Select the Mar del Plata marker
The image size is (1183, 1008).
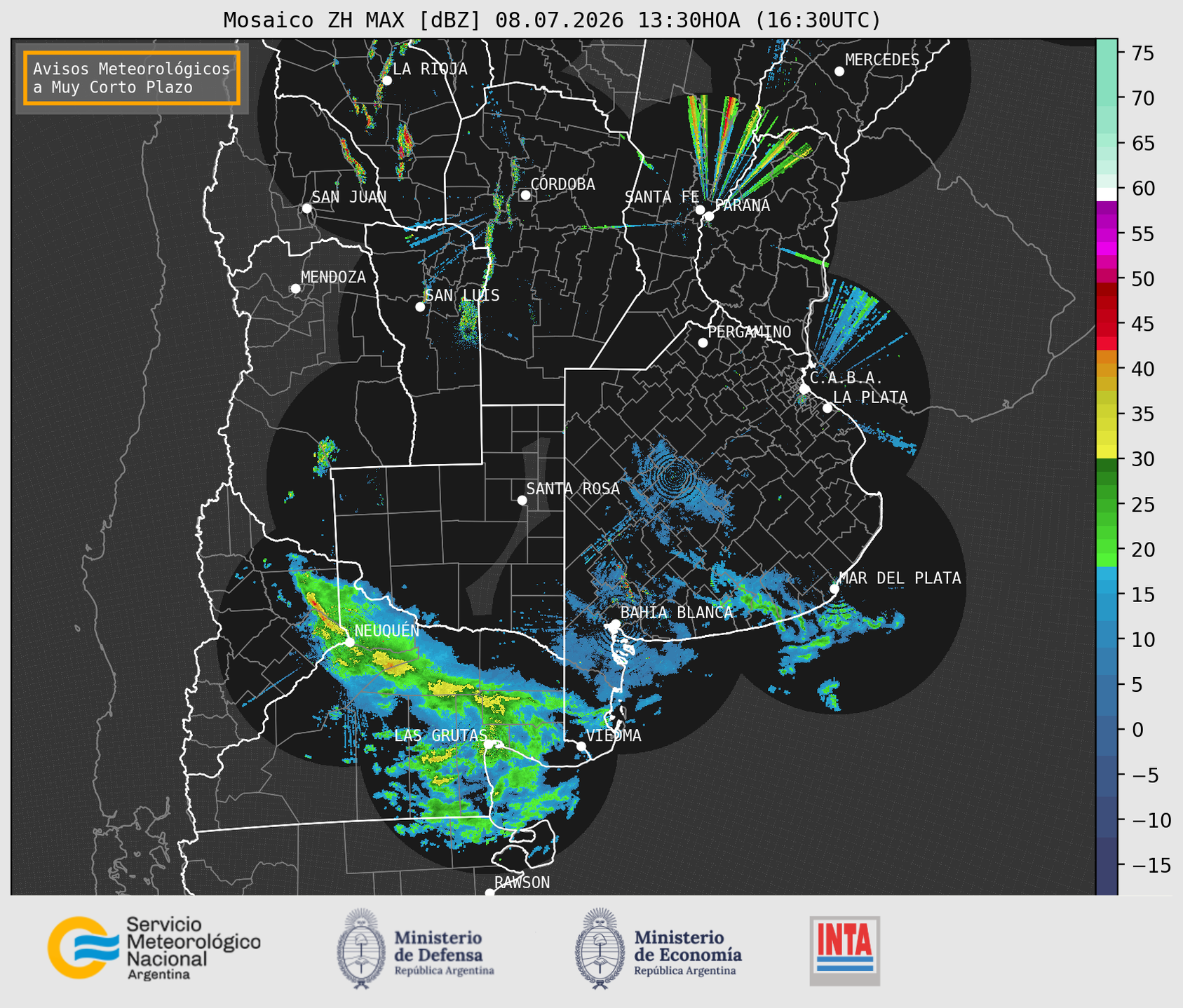[834, 588]
